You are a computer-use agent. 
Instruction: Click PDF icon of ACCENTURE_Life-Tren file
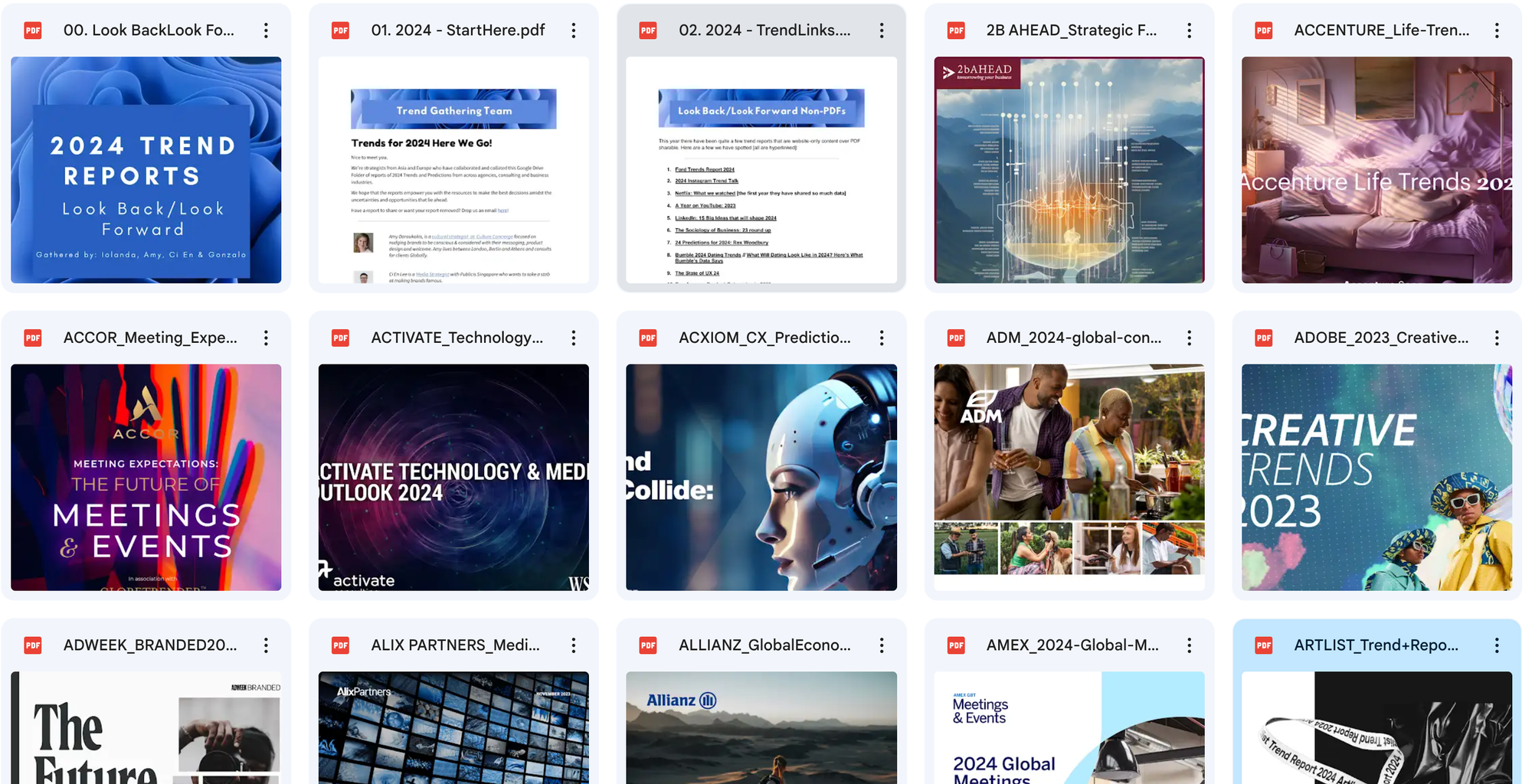pos(1264,31)
